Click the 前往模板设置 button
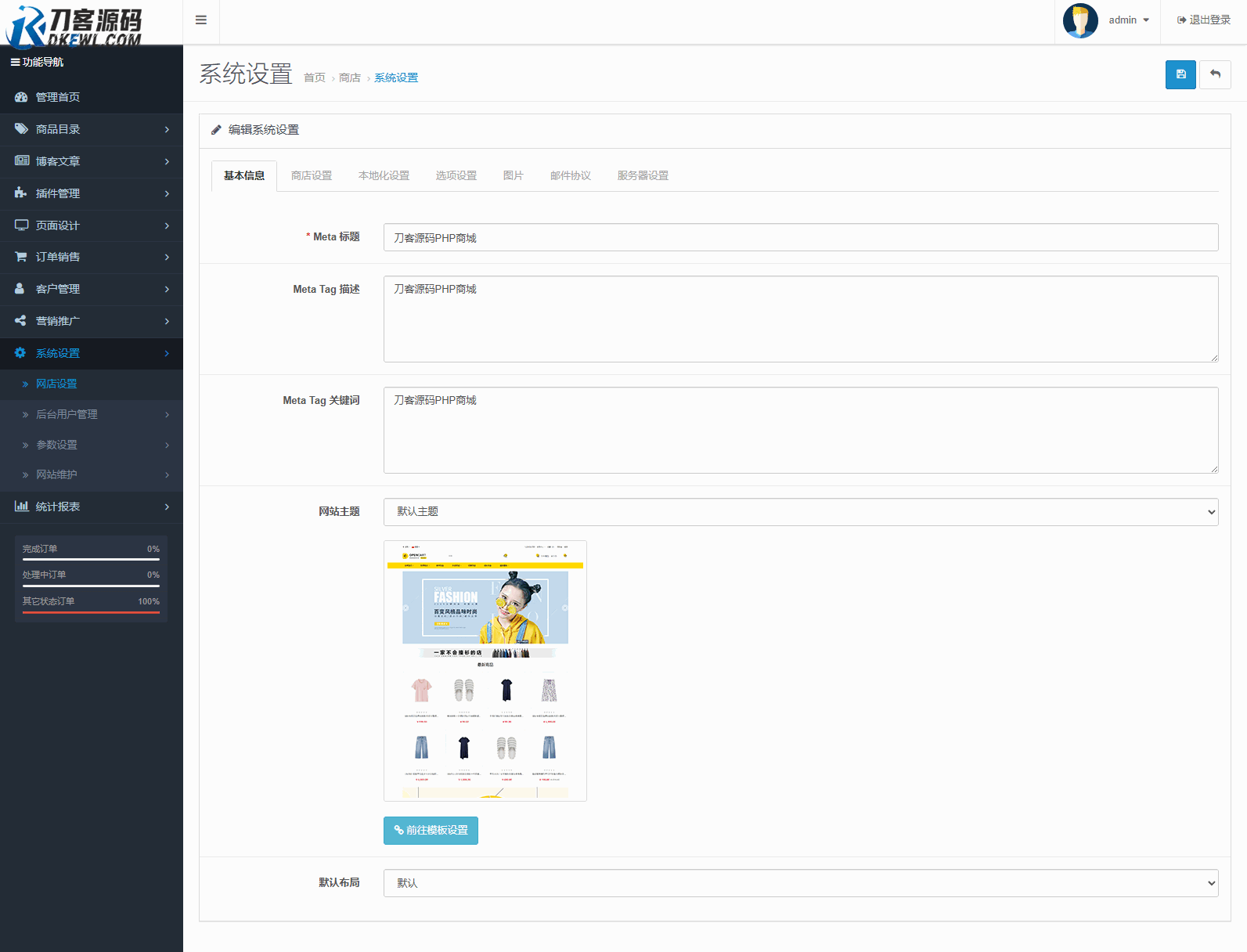 coord(431,831)
